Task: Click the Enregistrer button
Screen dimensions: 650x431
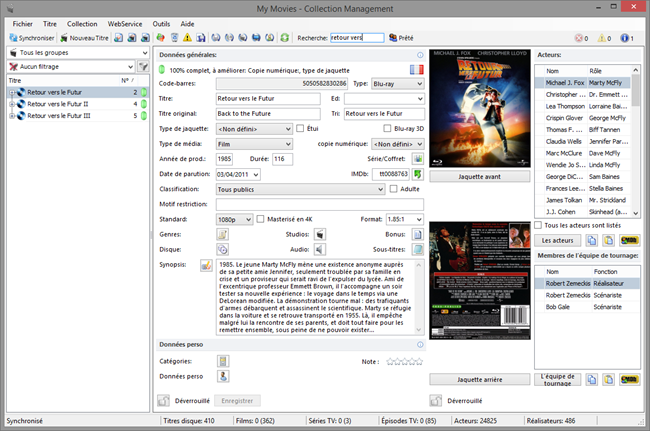Action: [237, 401]
